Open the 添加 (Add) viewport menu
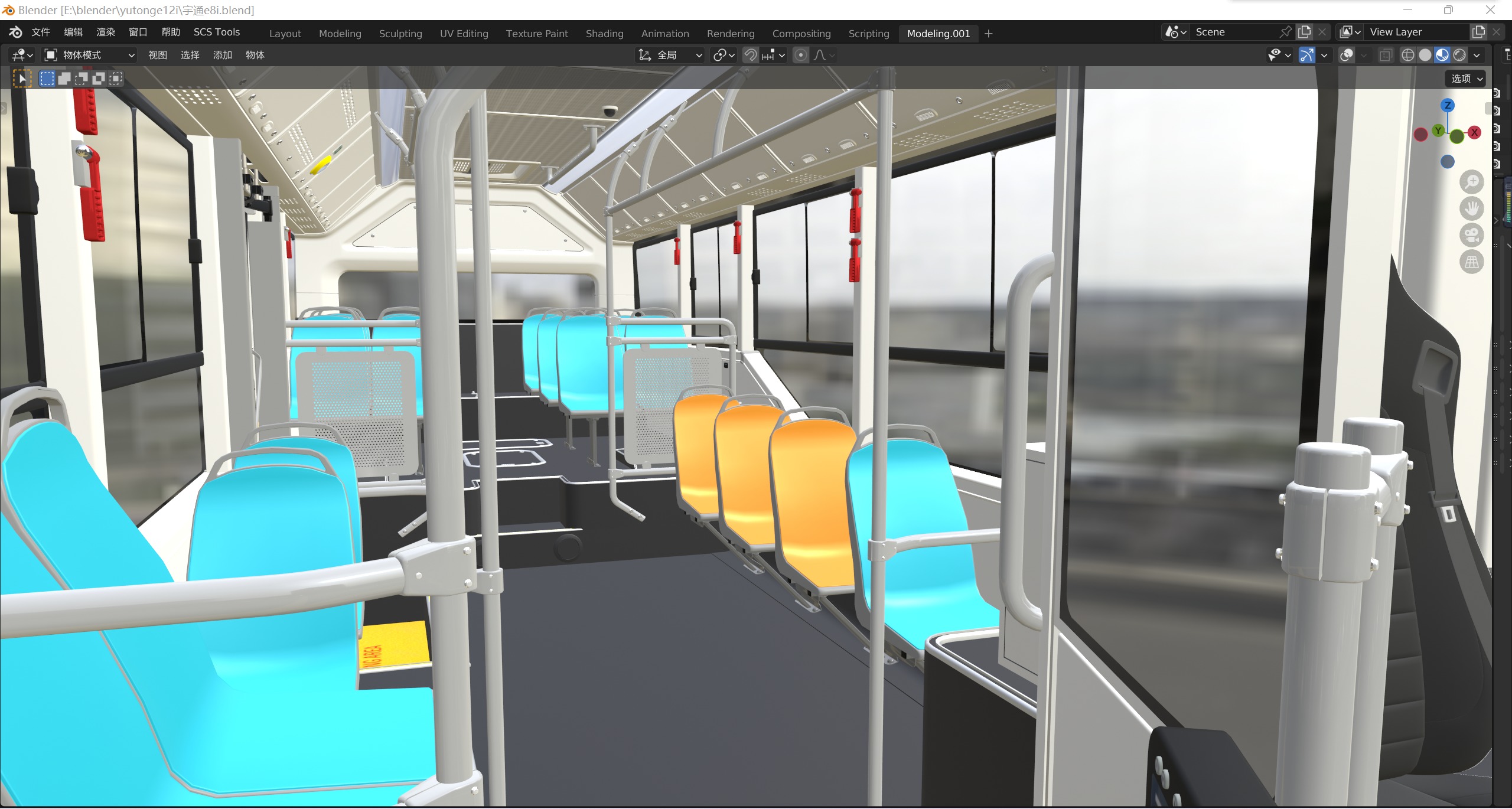The height and width of the screenshot is (809, 1512). pyautogui.click(x=223, y=55)
